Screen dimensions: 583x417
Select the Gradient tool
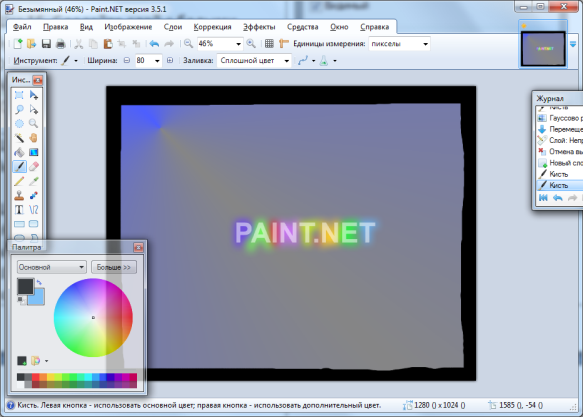pos(33,152)
